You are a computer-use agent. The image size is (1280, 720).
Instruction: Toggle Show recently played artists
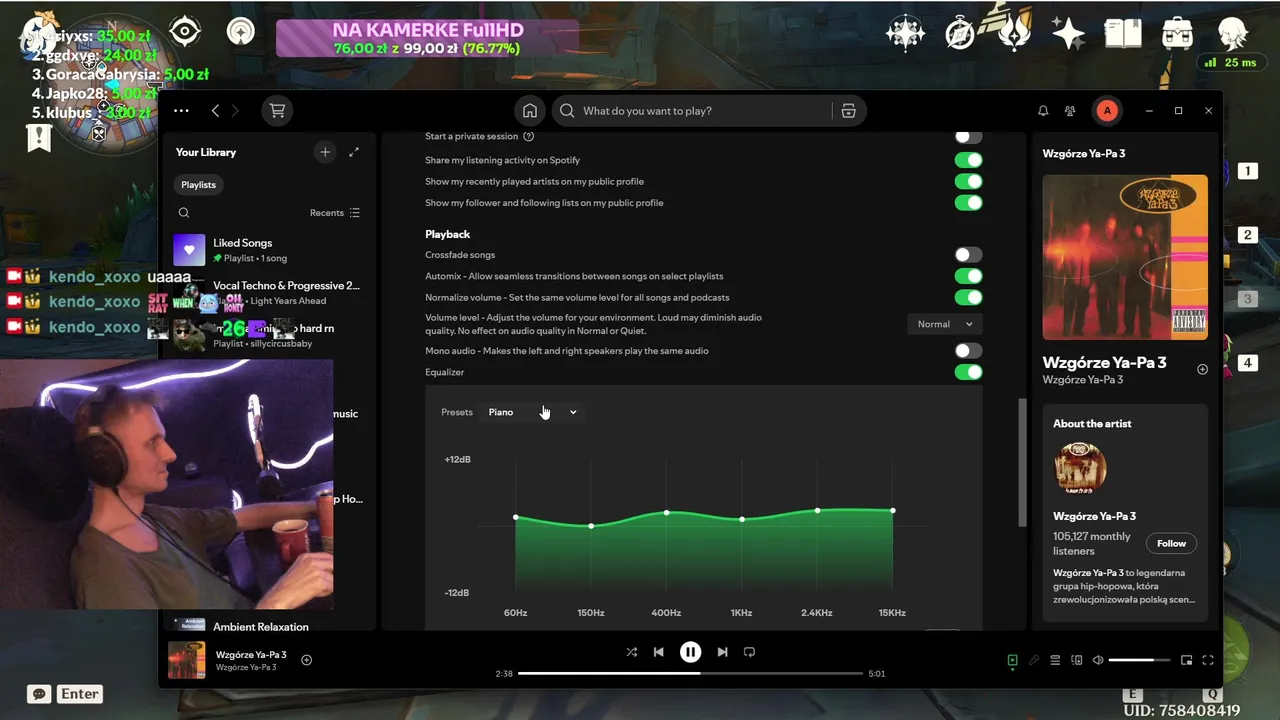[968, 181]
